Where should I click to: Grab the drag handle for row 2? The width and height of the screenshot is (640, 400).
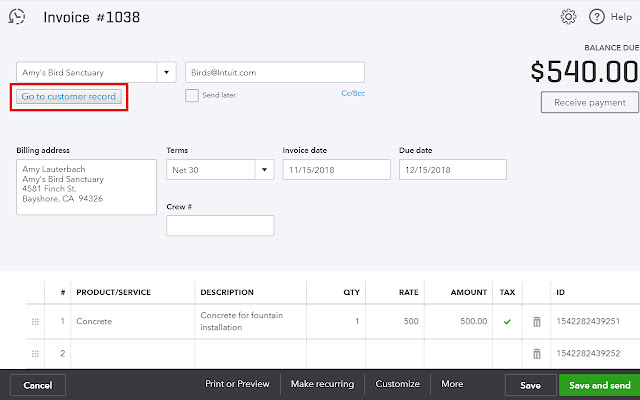click(36, 353)
